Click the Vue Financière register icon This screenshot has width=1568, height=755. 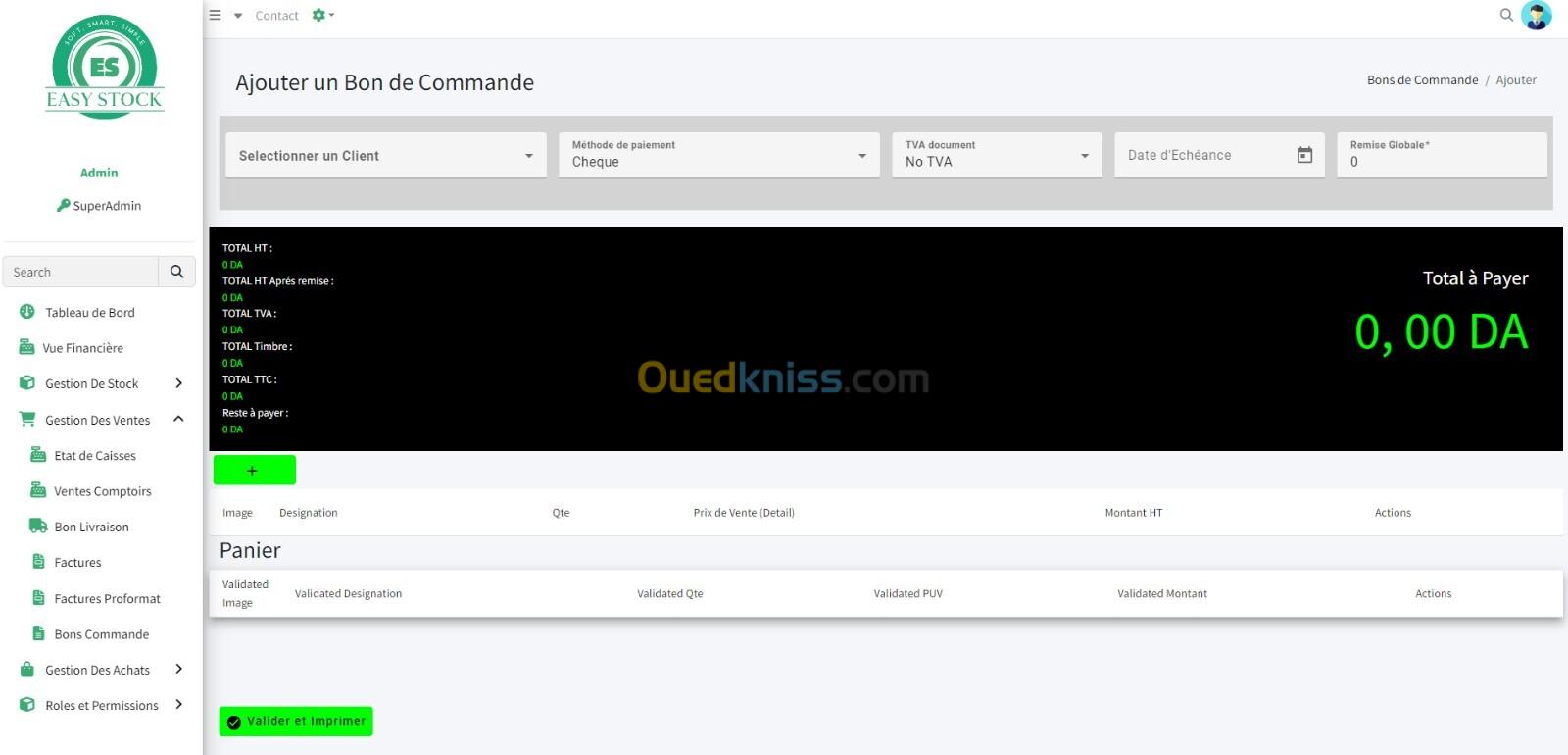pos(27,347)
